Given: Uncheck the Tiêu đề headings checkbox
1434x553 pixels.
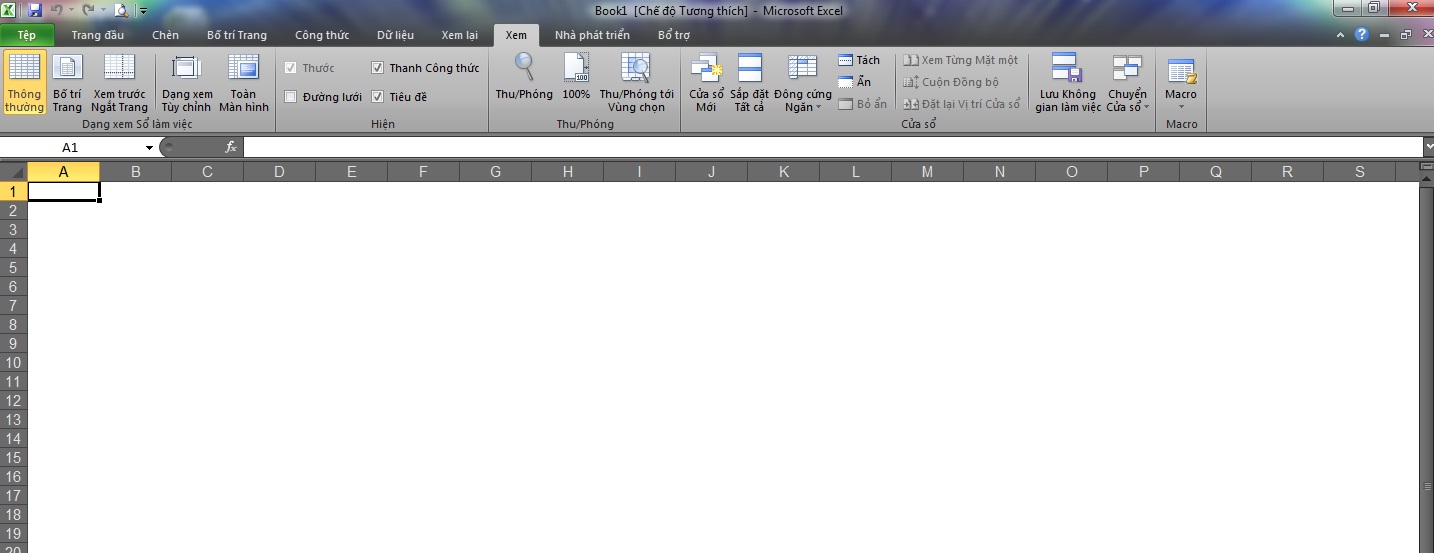Looking at the screenshot, I should (x=377, y=97).
